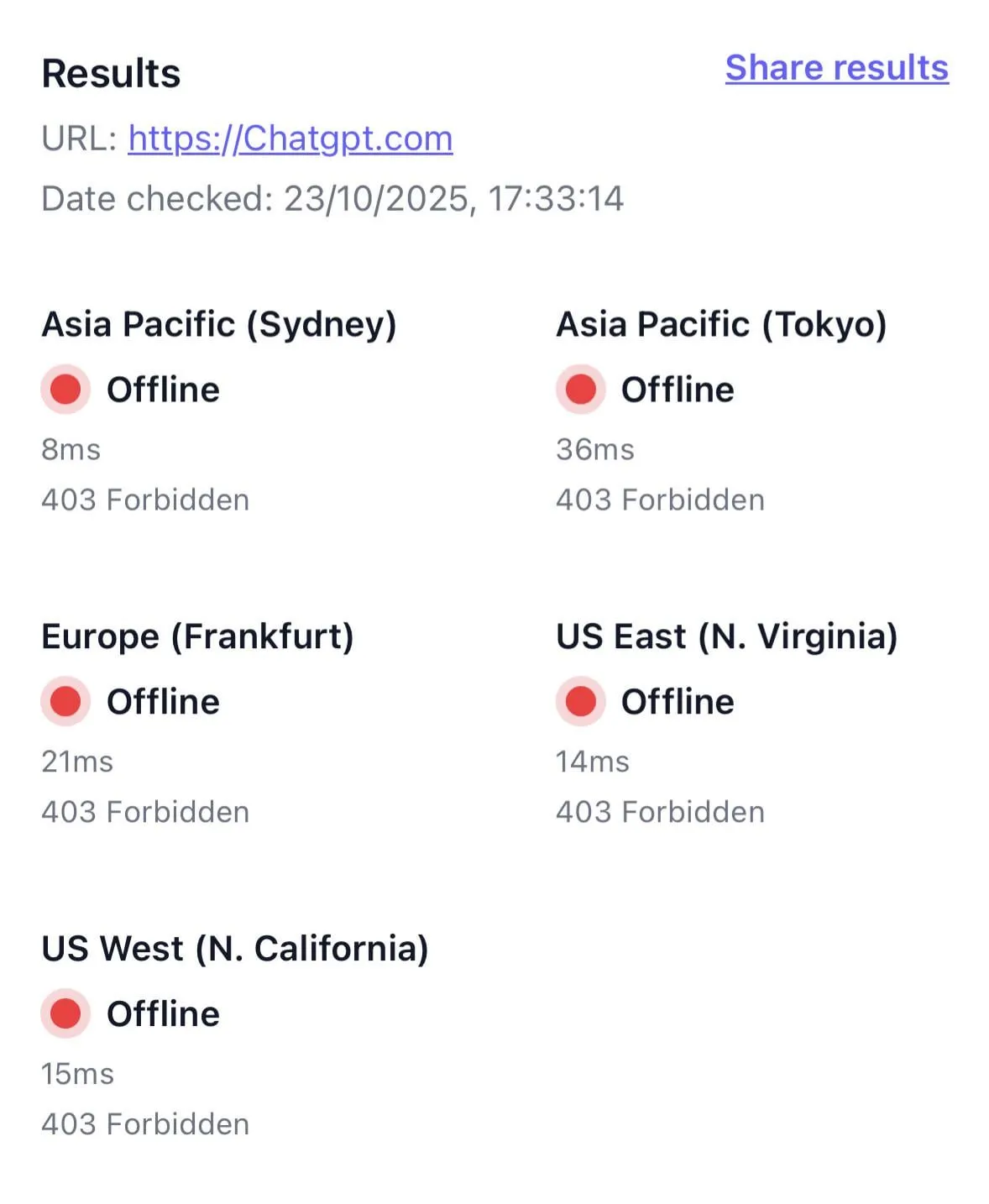
Task: Click the 14ms response time for N. Virginia
Action: click(x=592, y=762)
